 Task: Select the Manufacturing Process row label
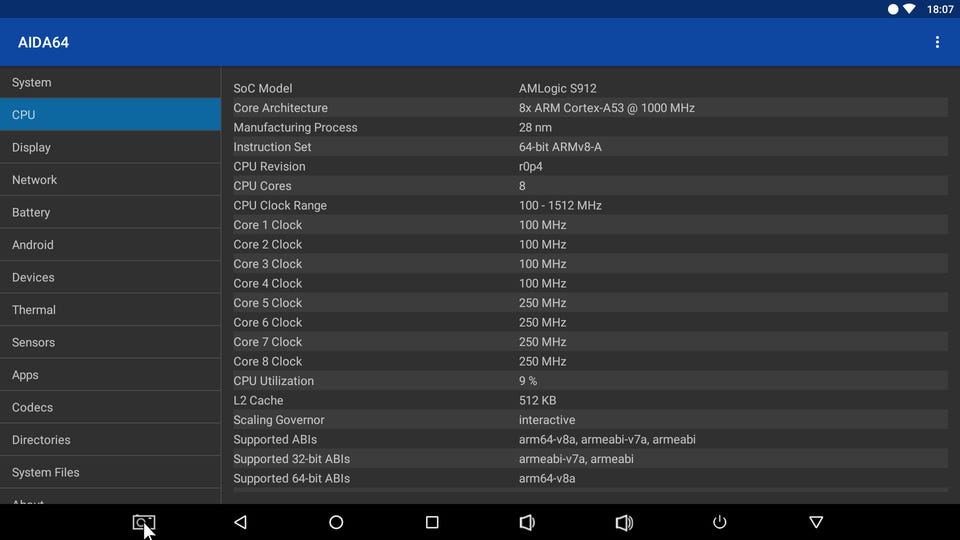pos(295,127)
